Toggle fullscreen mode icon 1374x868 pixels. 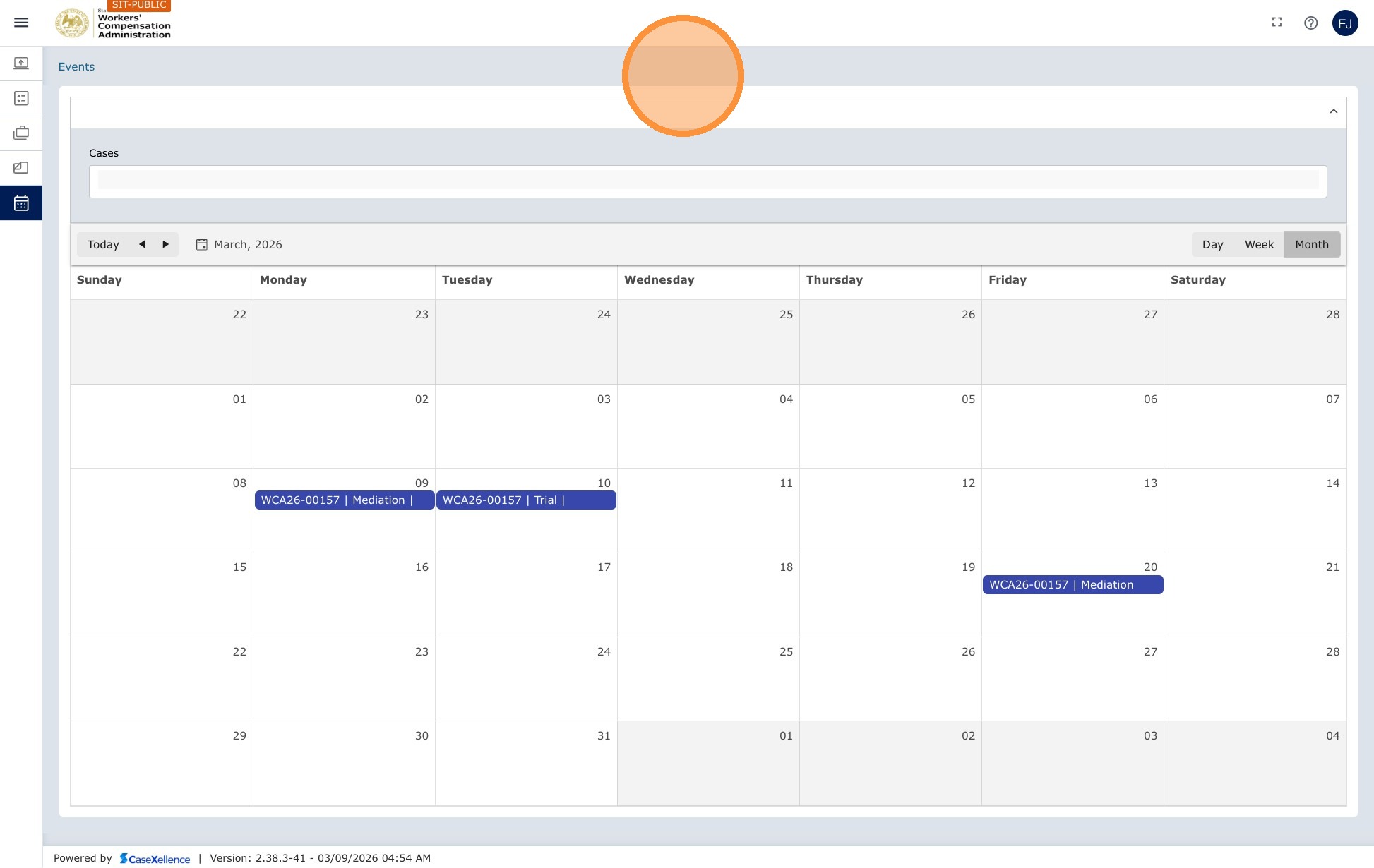1277,23
